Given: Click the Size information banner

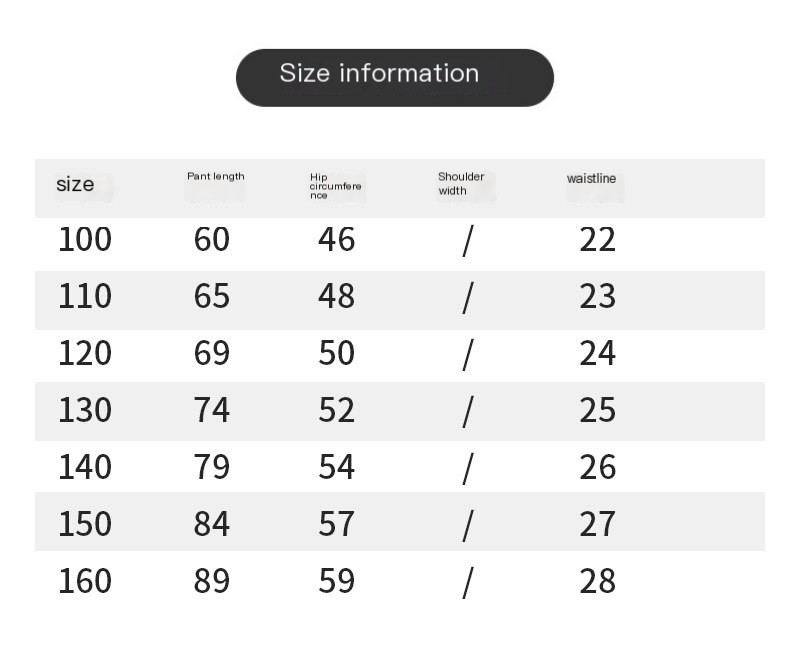Looking at the screenshot, I should tap(394, 78).
